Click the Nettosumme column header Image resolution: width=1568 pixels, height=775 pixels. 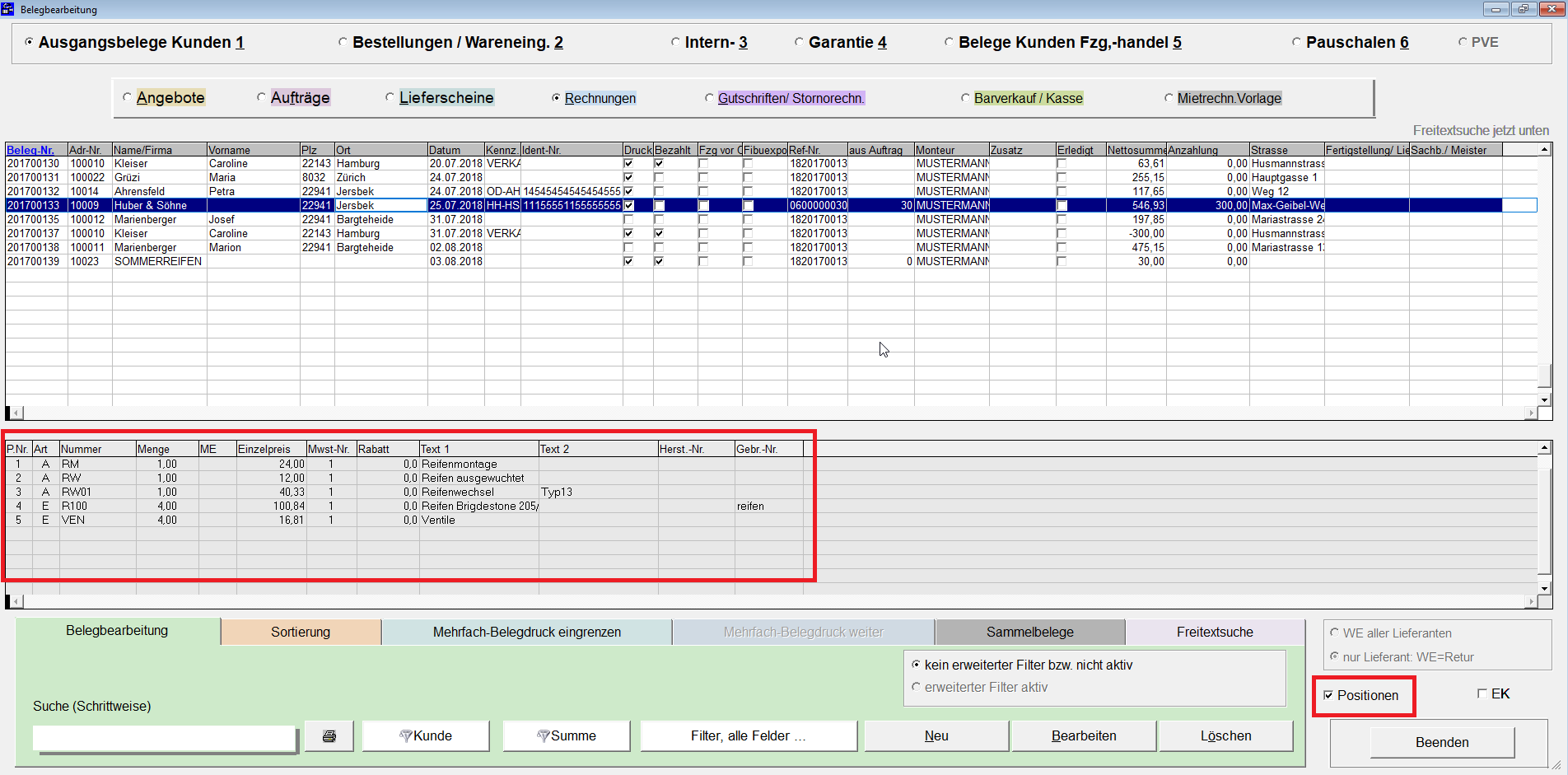(x=1136, y=150)
